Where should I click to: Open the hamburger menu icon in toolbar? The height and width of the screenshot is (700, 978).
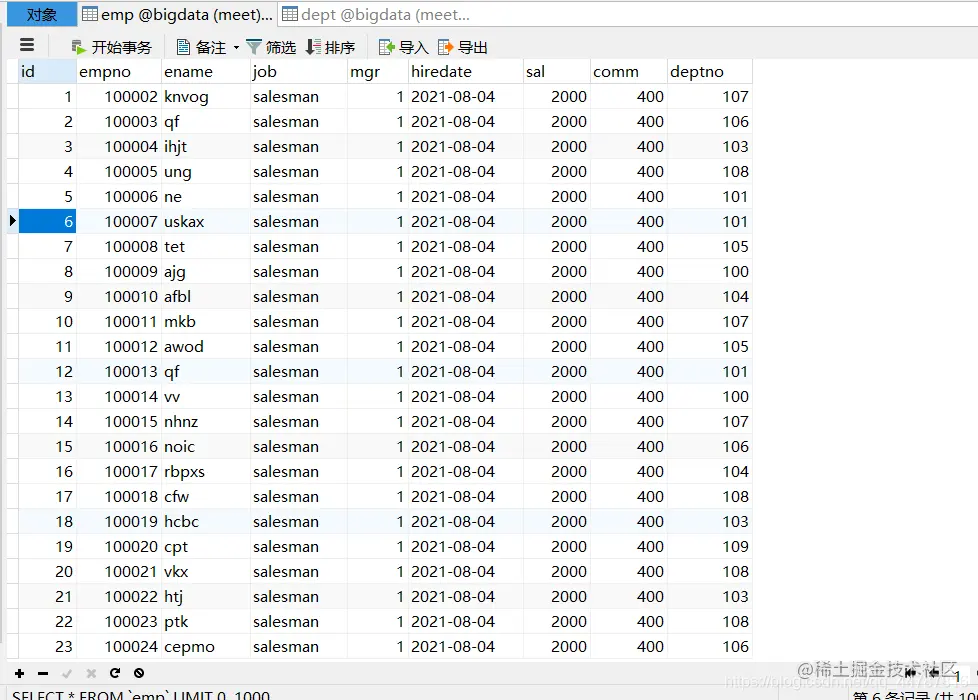27,46
